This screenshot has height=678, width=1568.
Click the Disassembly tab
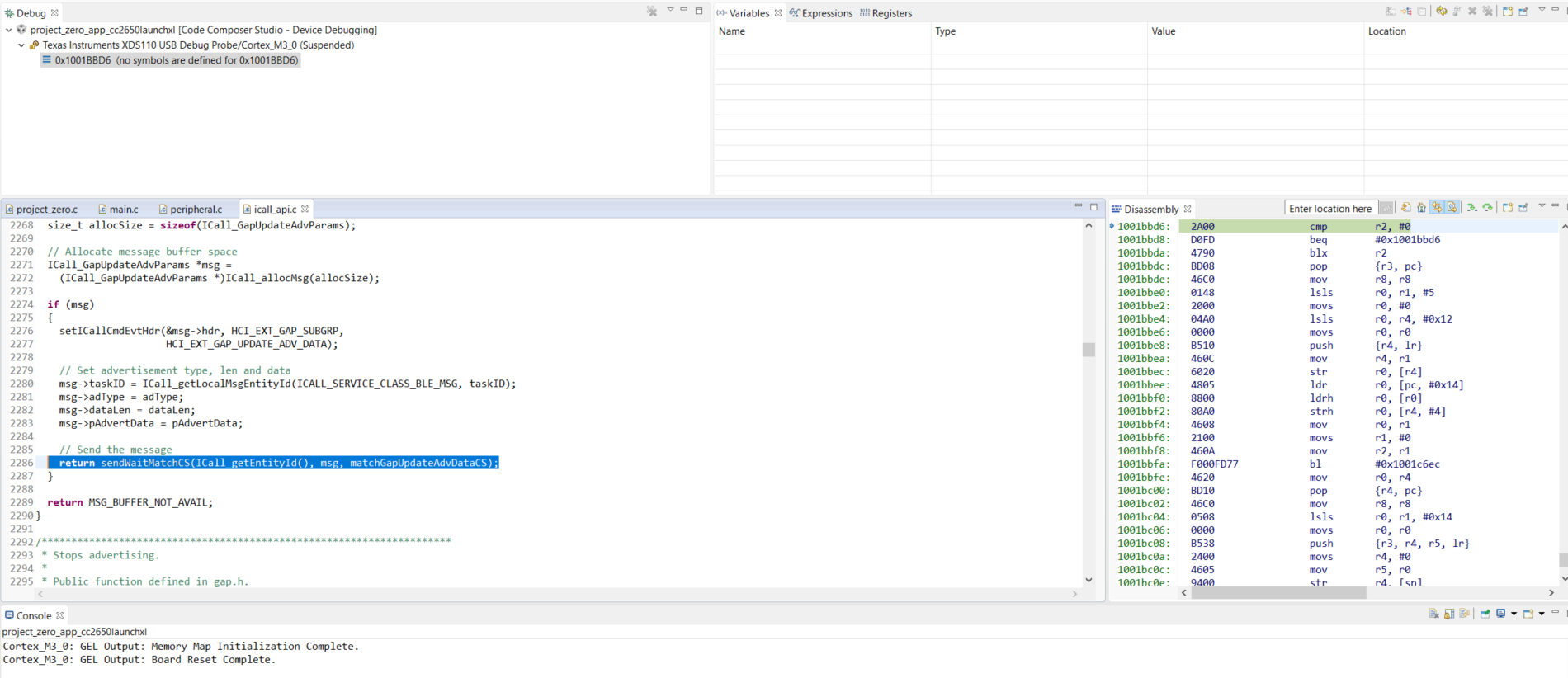1150,210
